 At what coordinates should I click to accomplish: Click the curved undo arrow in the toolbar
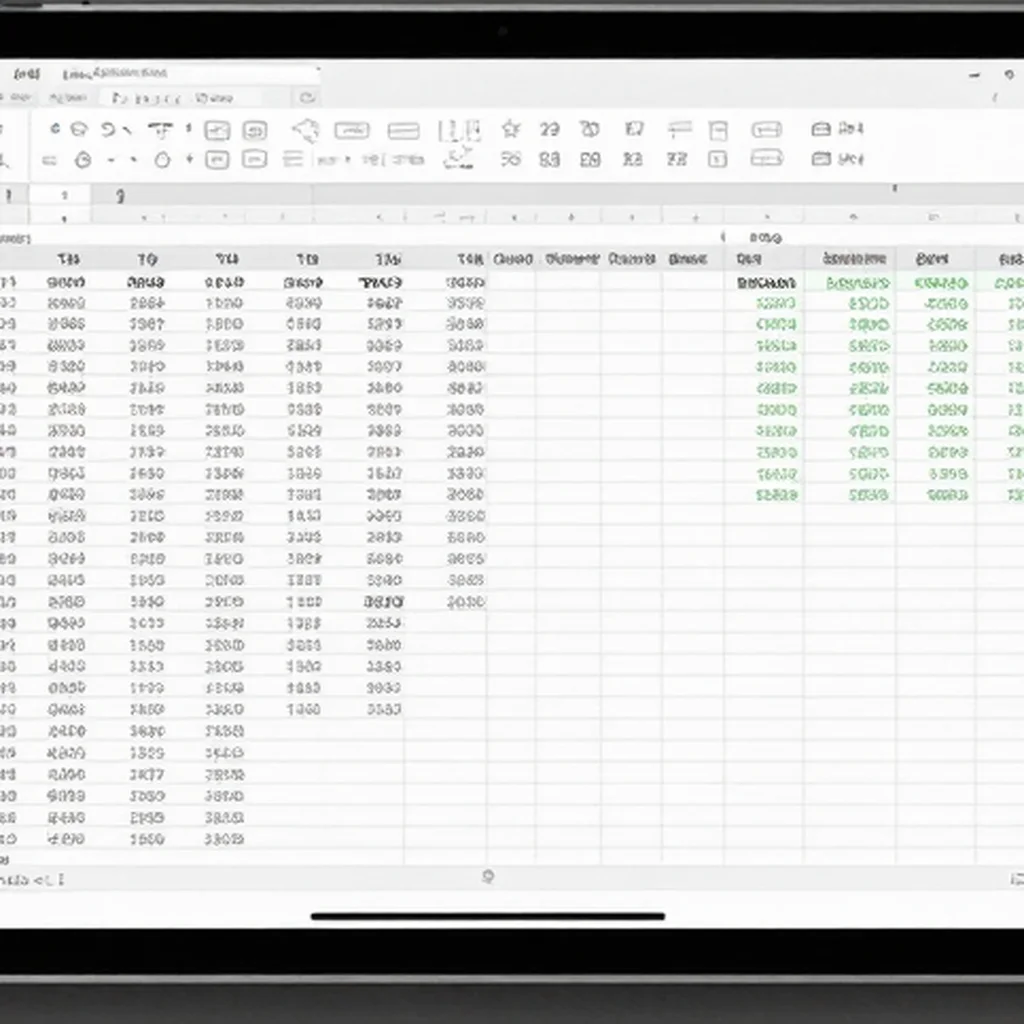108,129
